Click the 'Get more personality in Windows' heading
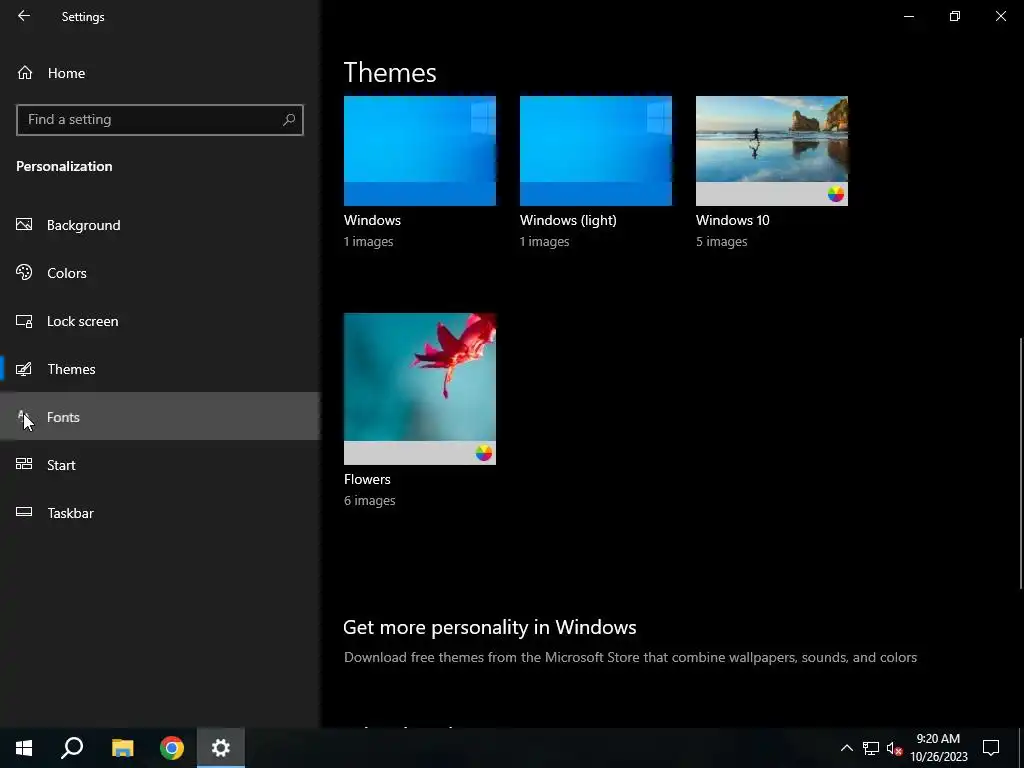The width and height of the screenshot is (1024, 768). click(x=490, y=627)
